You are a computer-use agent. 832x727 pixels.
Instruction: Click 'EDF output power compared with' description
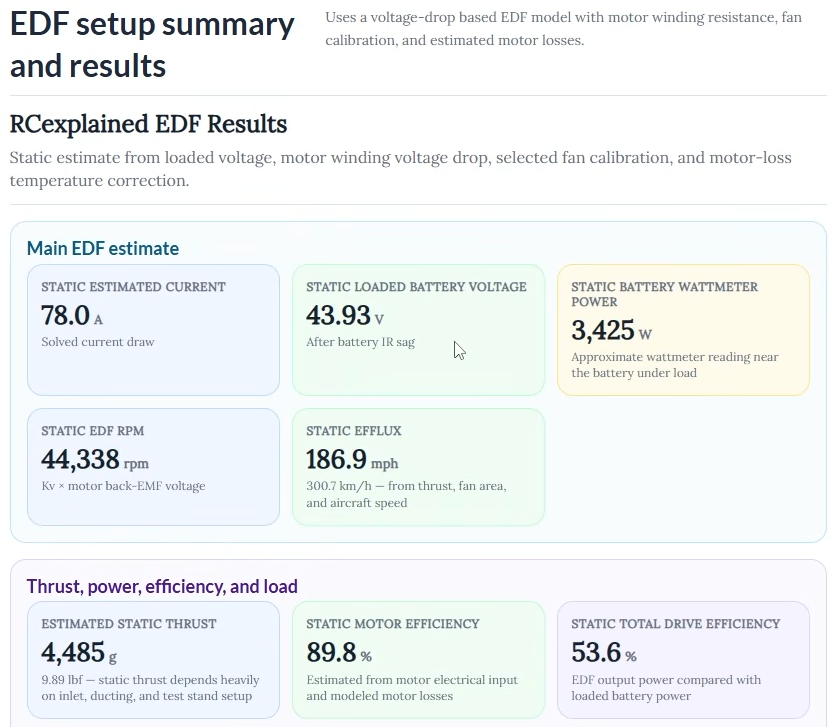[666, 688]
